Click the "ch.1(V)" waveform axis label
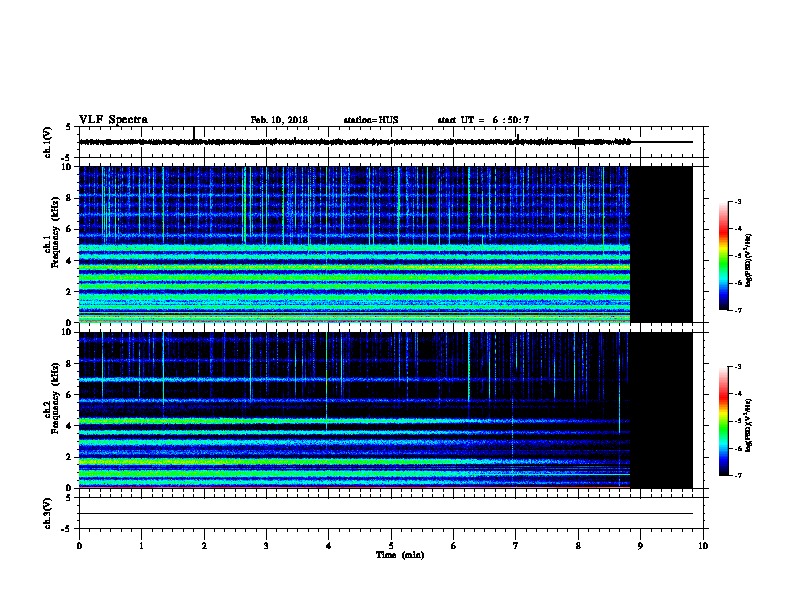The image size is (792, 612). click(47, 142)
